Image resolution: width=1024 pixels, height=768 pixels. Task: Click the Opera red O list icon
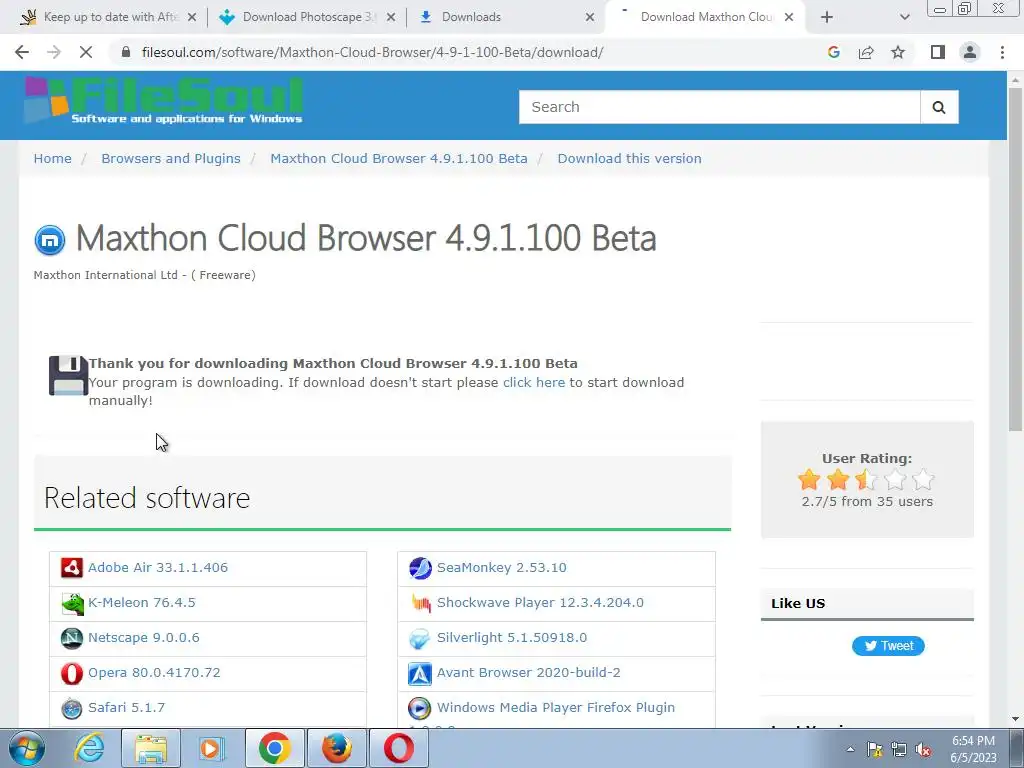[72, 673]
